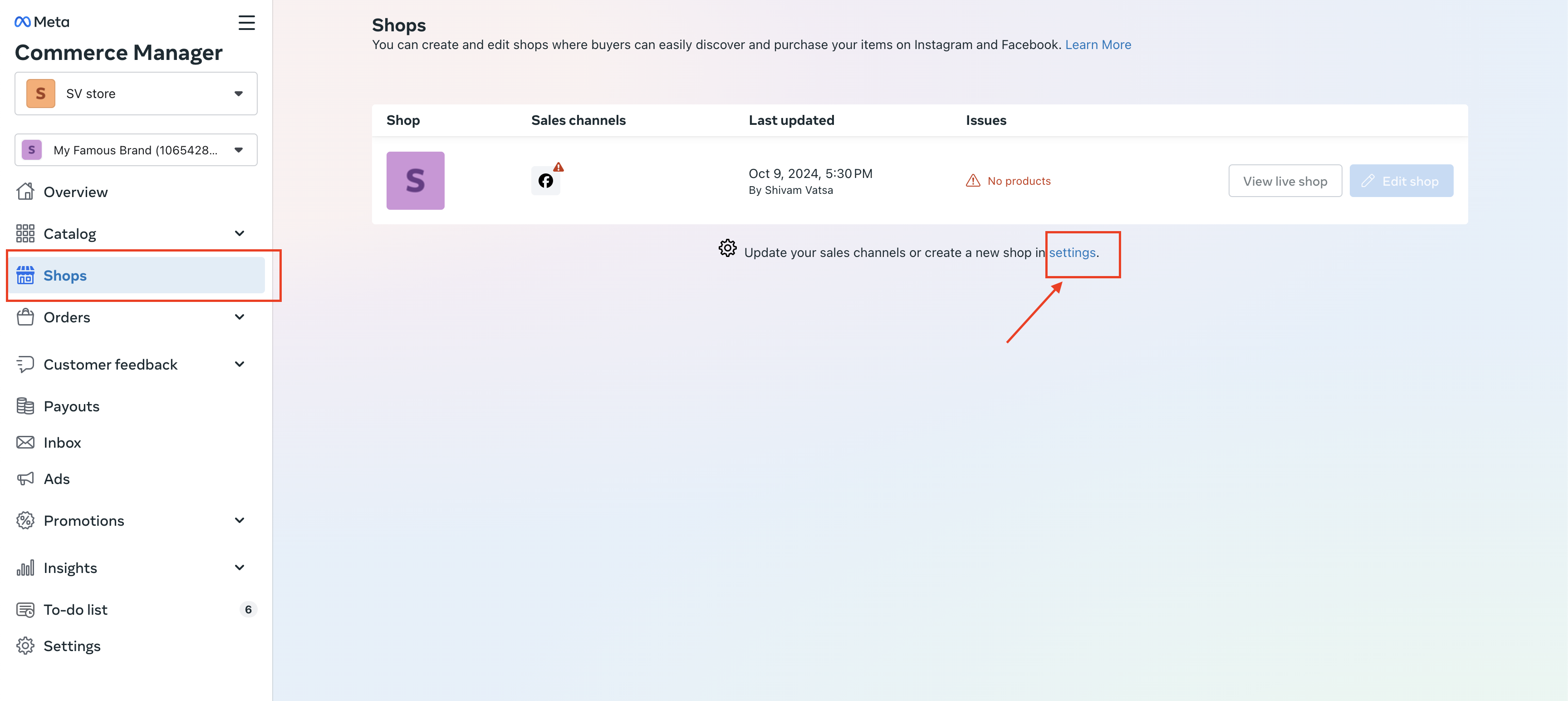Select the Shops menu item
Viewport: 1568px width, 701px height.
pos(65,276)
